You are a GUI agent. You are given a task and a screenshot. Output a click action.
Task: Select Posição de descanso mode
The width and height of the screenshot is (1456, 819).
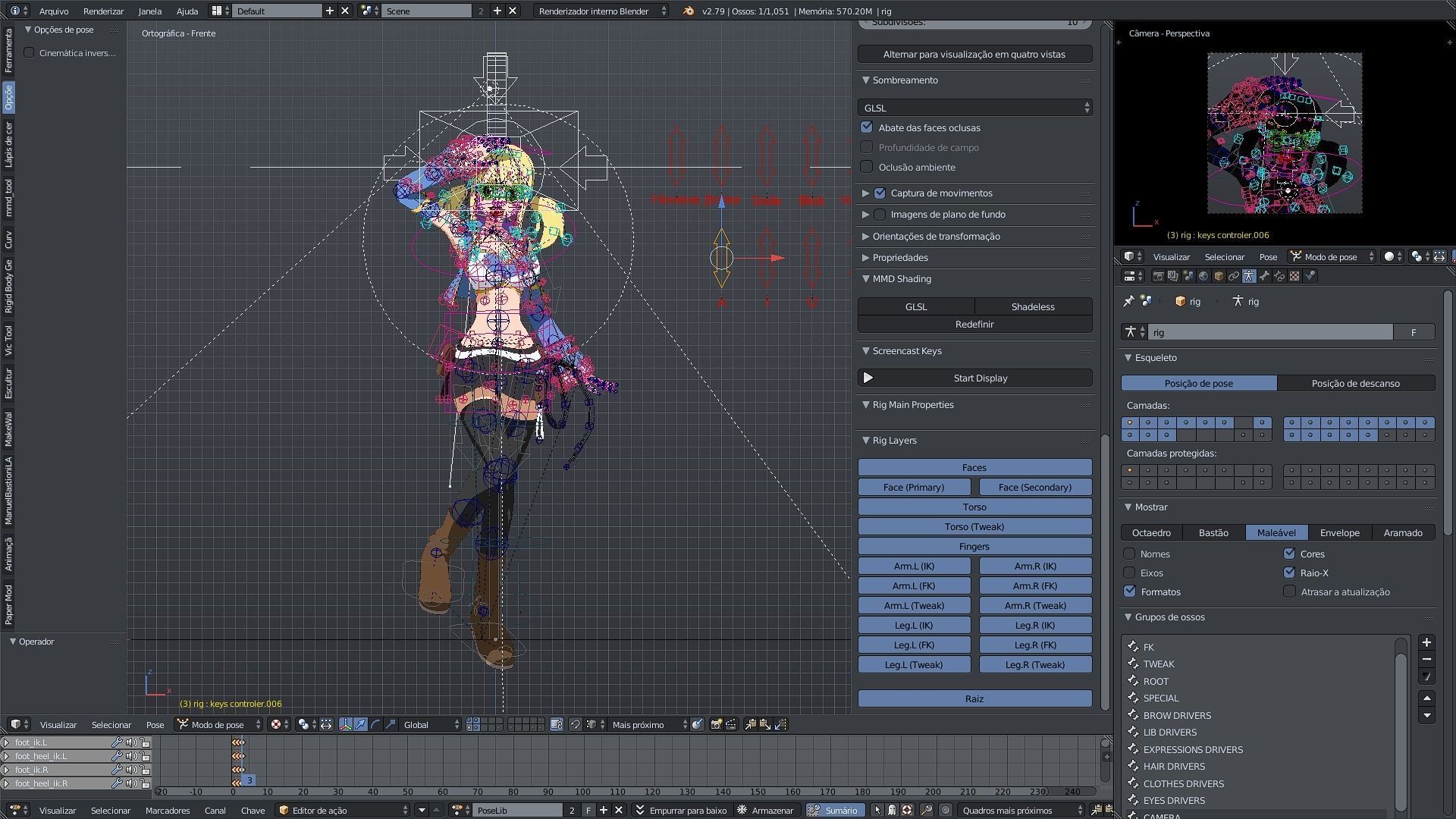1356,383
